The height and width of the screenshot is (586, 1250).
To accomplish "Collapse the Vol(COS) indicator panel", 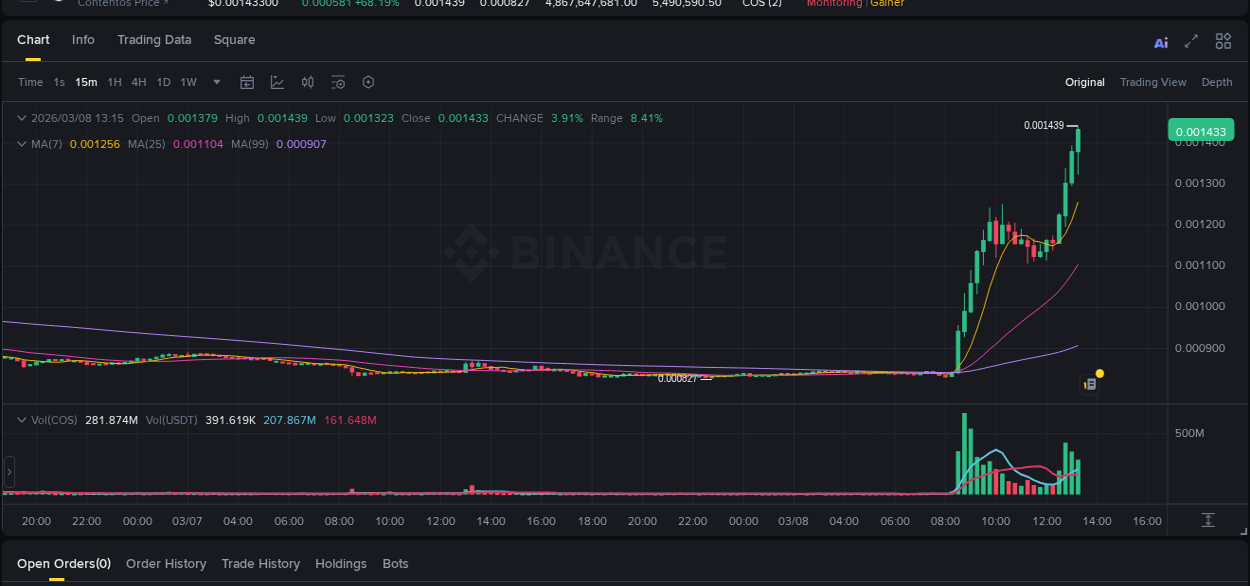I will pyautogui.click(x=21, y=420).
